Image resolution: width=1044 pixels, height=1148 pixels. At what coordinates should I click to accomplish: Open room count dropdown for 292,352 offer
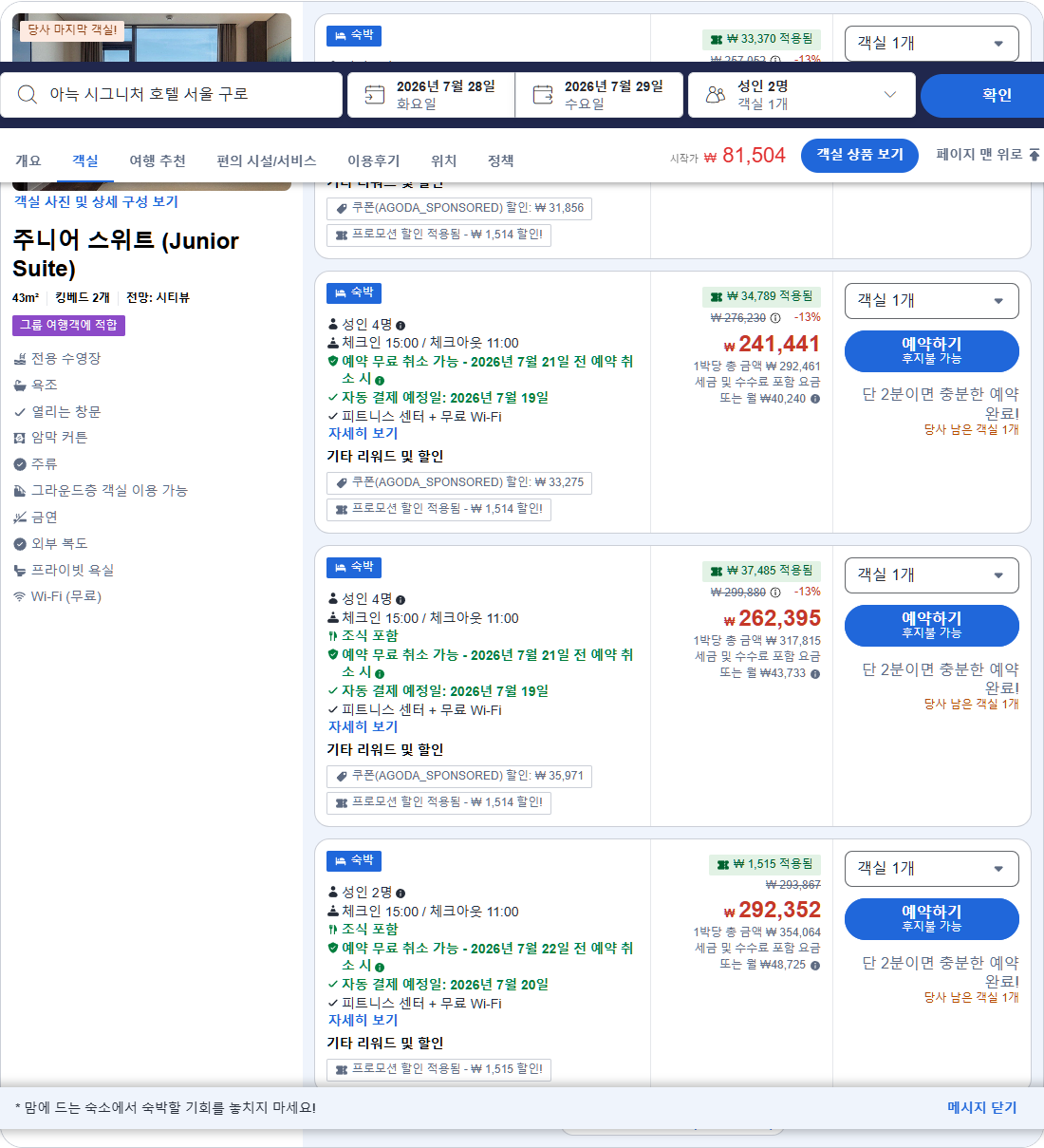[x=932, y=868]
